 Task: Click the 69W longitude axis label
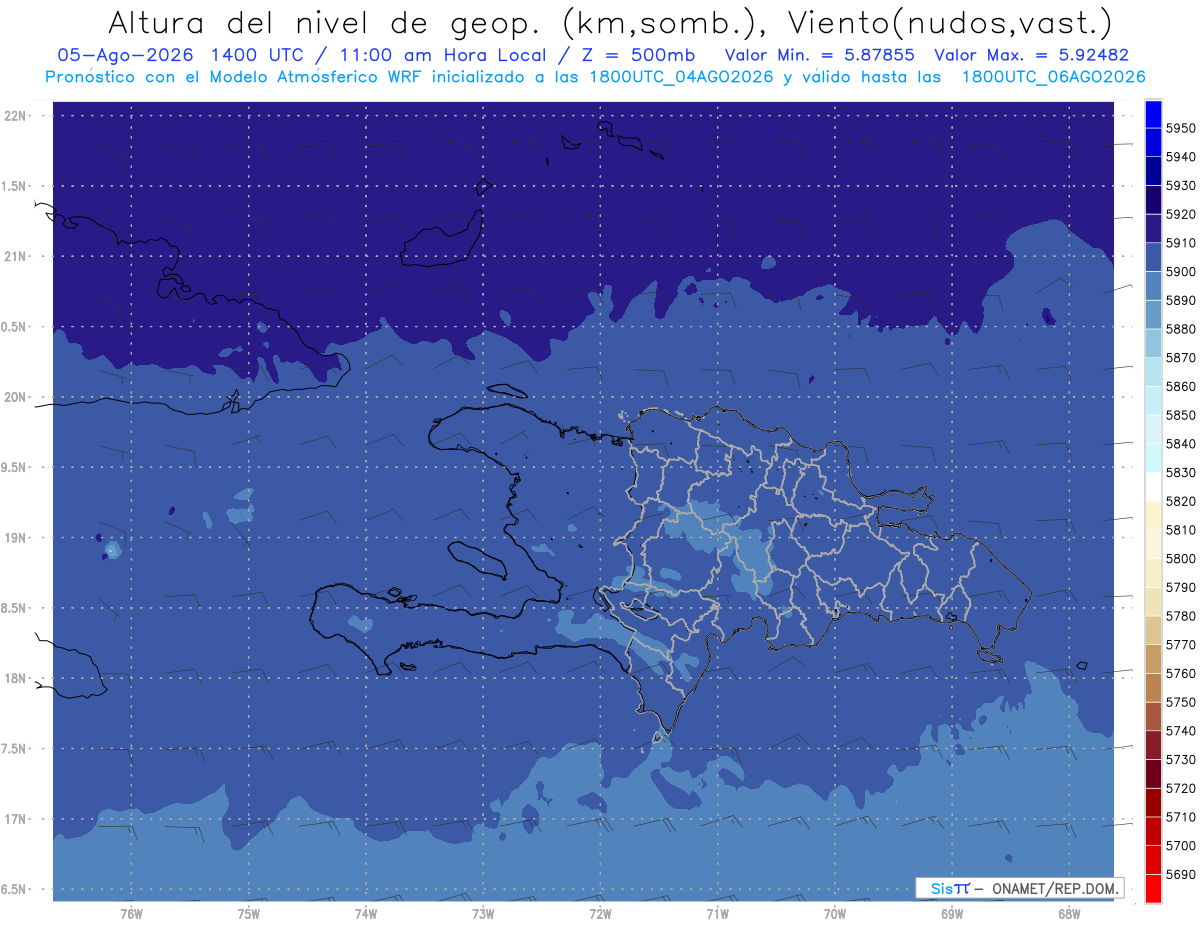[952, 913]
